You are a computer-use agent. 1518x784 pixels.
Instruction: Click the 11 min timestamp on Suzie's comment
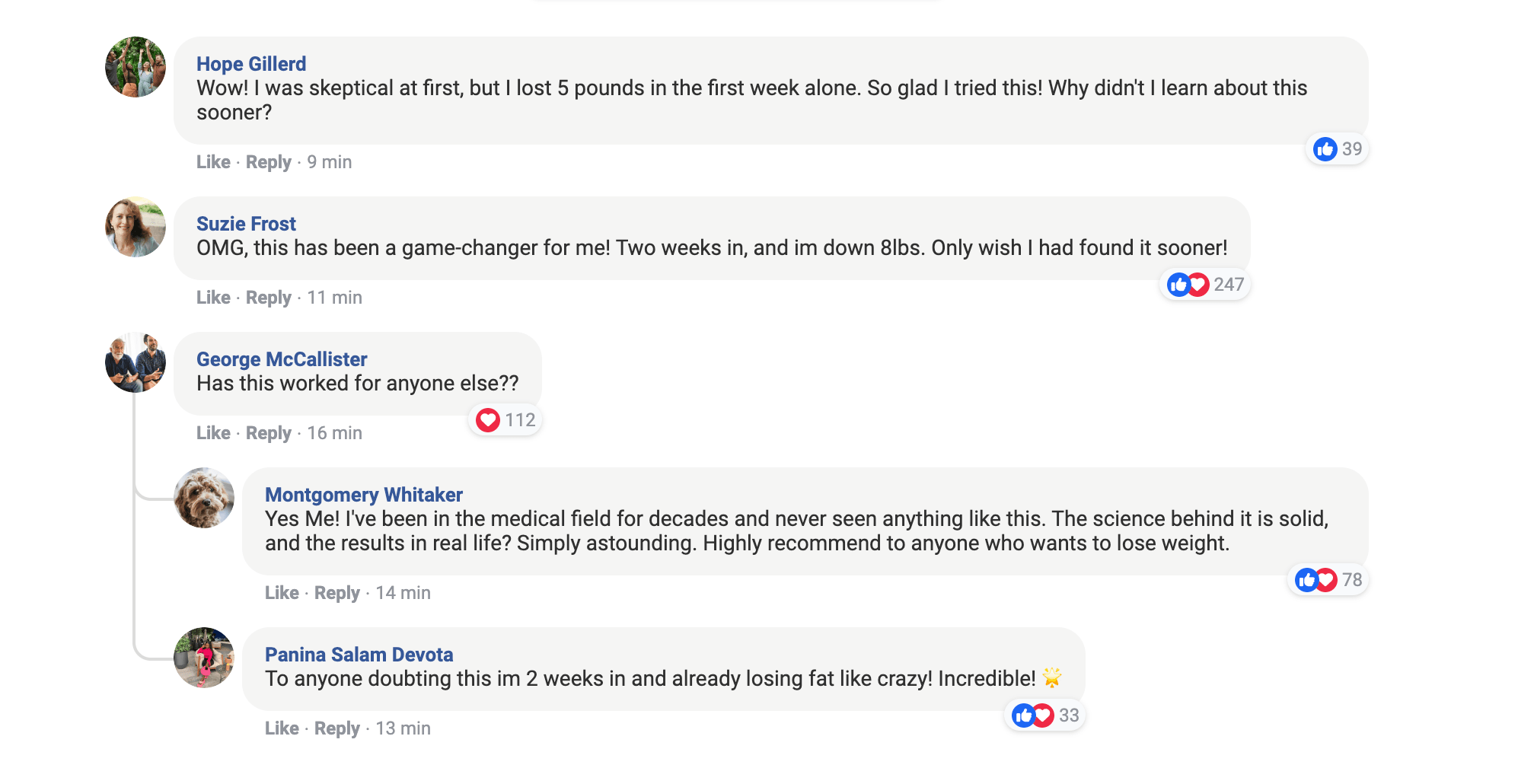pos(334,298)
